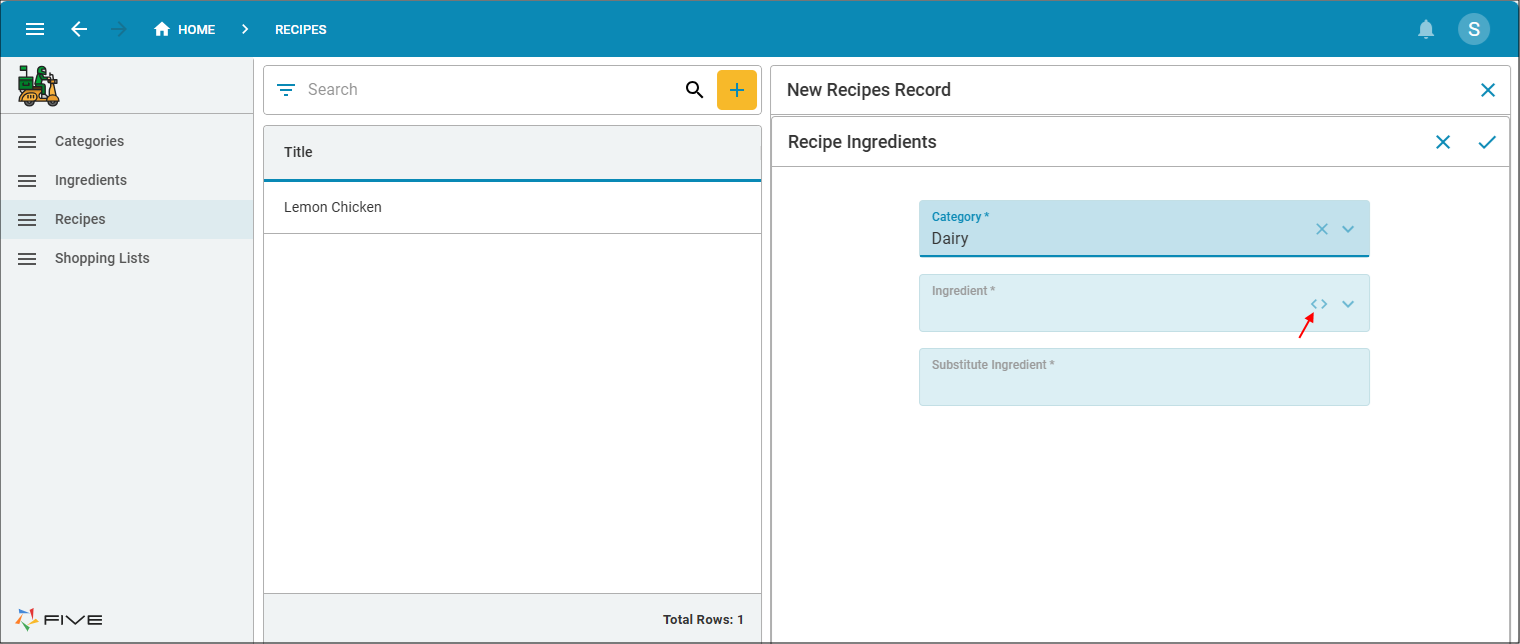The width and height of the screenshot is (1520, 644).
Task: Expand the Category dropdown
Action: coord(1348,229)
